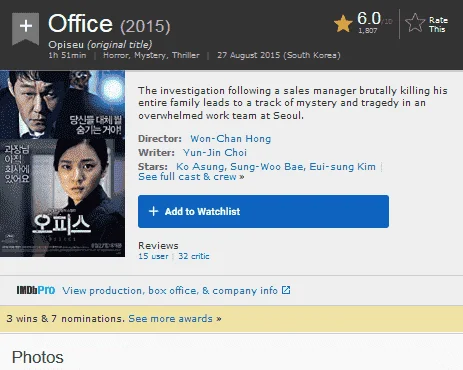Open the Office movie poster
463x370 pixels.
[x=63, y=163]
